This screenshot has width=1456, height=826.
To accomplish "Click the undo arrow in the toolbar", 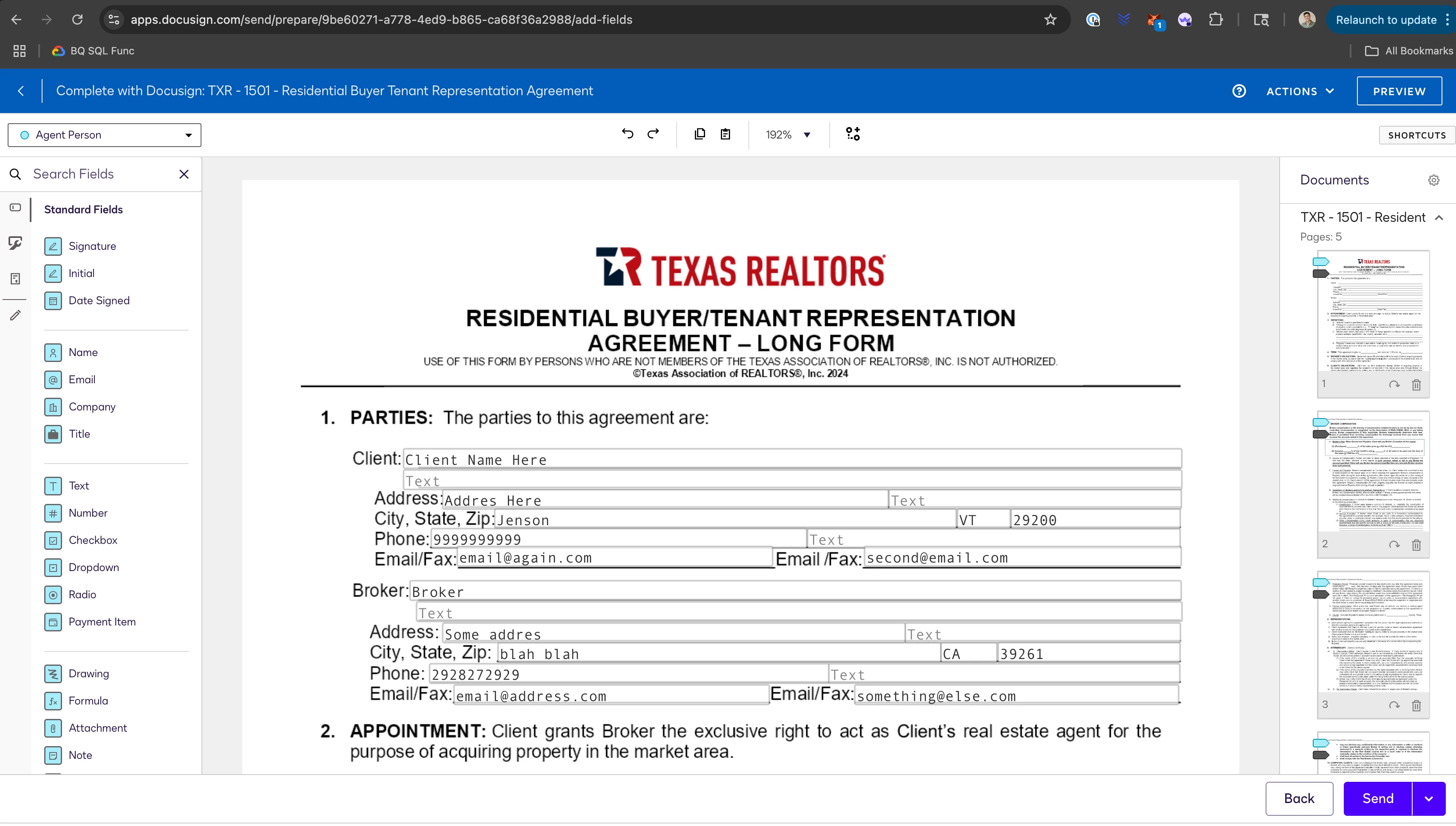I will (x=627, y=134).
